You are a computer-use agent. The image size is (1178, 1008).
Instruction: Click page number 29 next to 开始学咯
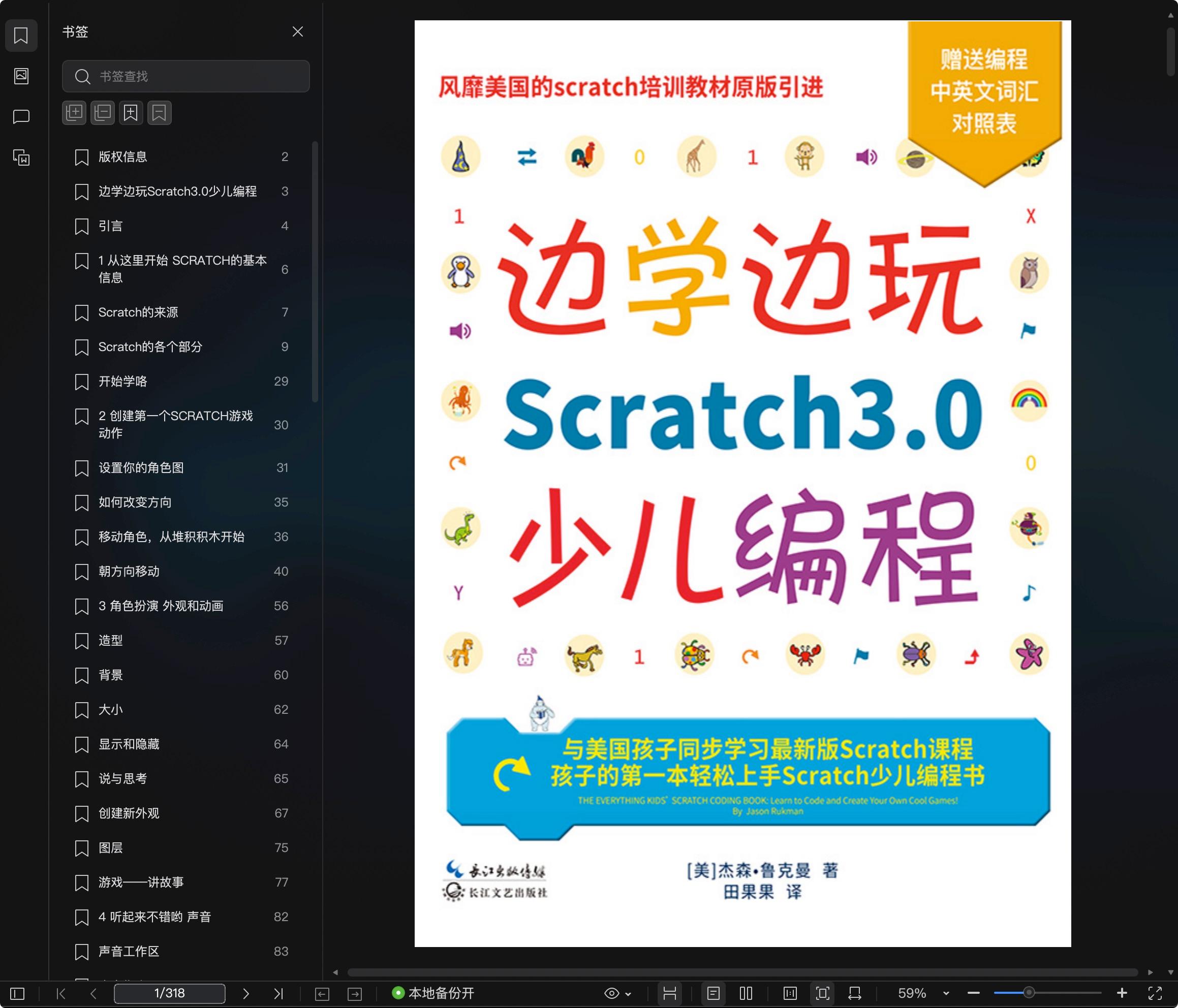pos(281,382)
